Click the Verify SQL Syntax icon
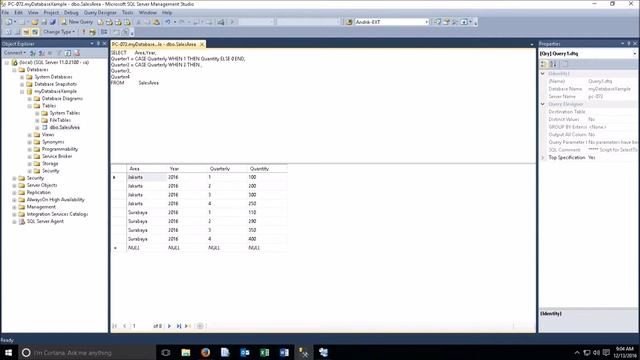 coord(93,32)
